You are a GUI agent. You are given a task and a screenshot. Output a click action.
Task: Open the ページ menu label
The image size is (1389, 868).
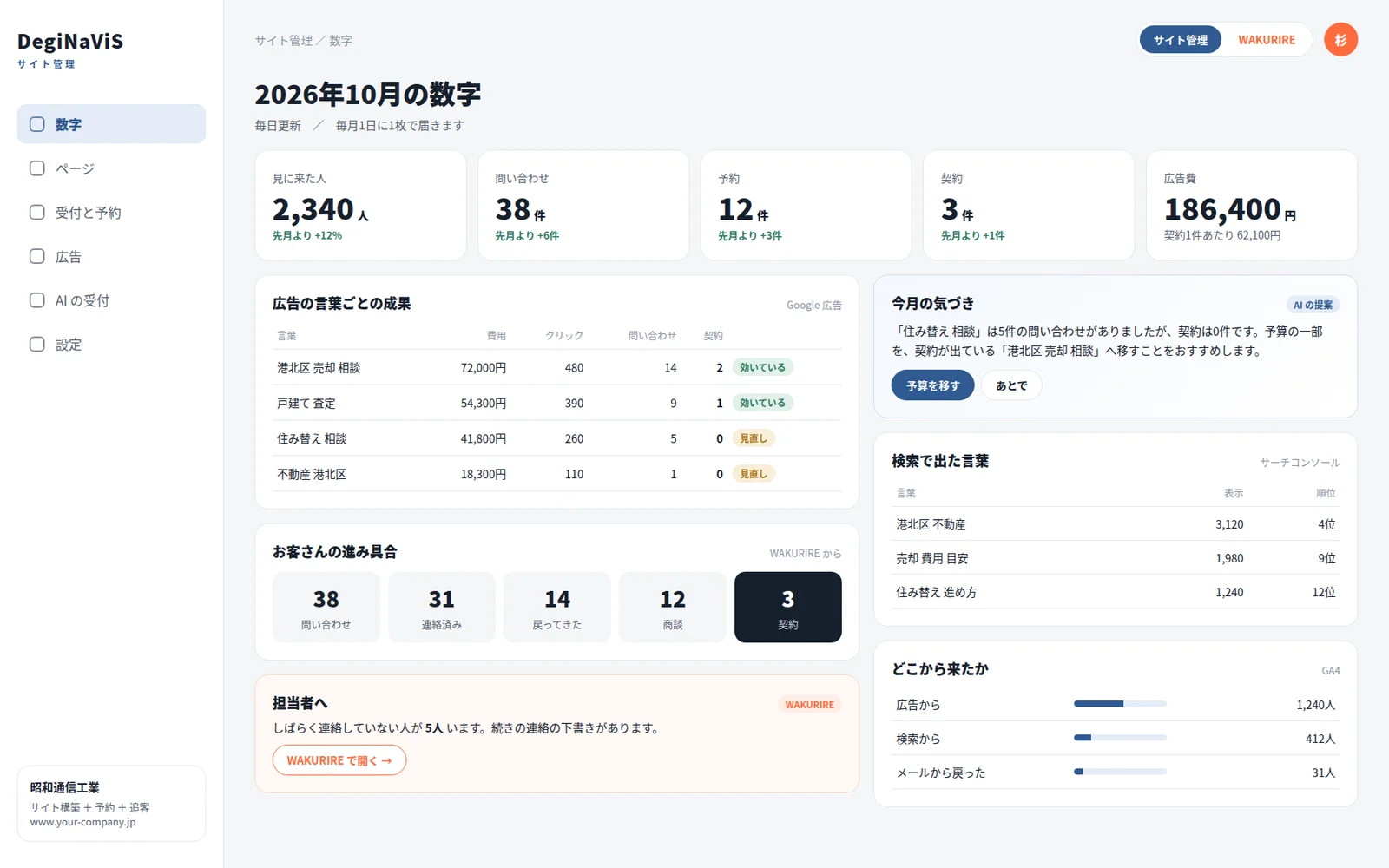tap(75, 168)
